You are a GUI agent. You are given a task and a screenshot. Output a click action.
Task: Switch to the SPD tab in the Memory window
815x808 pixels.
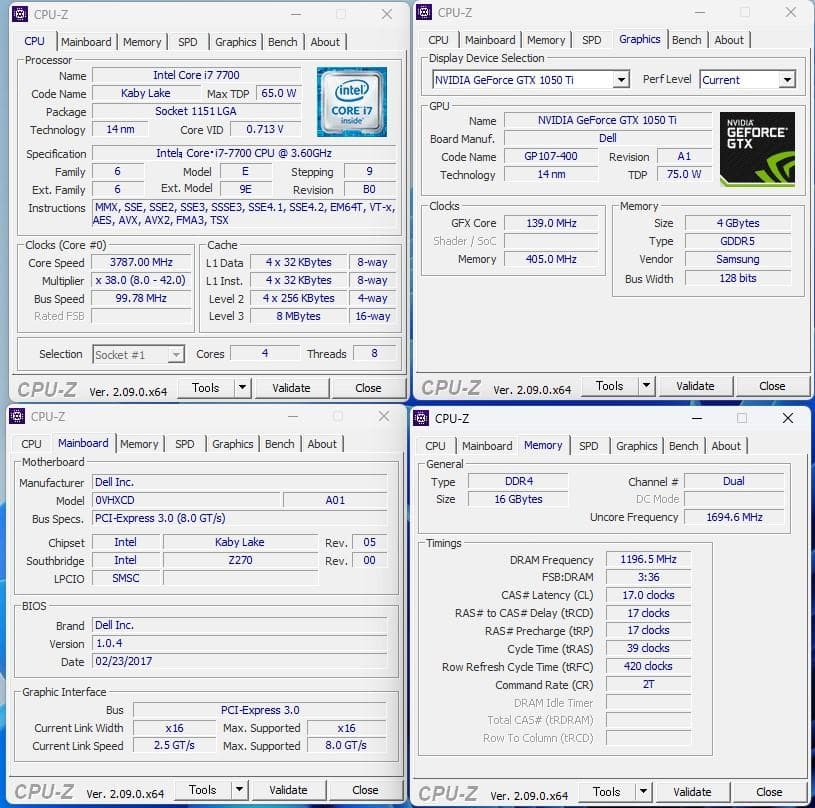point(588,445)
